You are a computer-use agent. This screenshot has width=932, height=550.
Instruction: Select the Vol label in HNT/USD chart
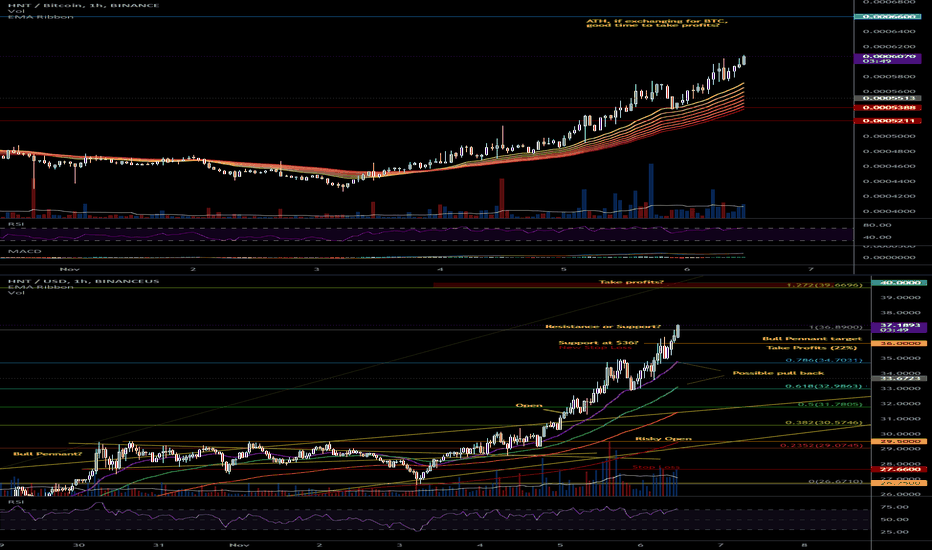pos(16,293)
